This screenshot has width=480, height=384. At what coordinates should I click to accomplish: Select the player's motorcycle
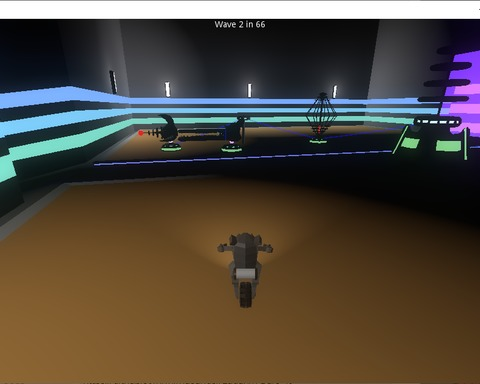[245, 269]
